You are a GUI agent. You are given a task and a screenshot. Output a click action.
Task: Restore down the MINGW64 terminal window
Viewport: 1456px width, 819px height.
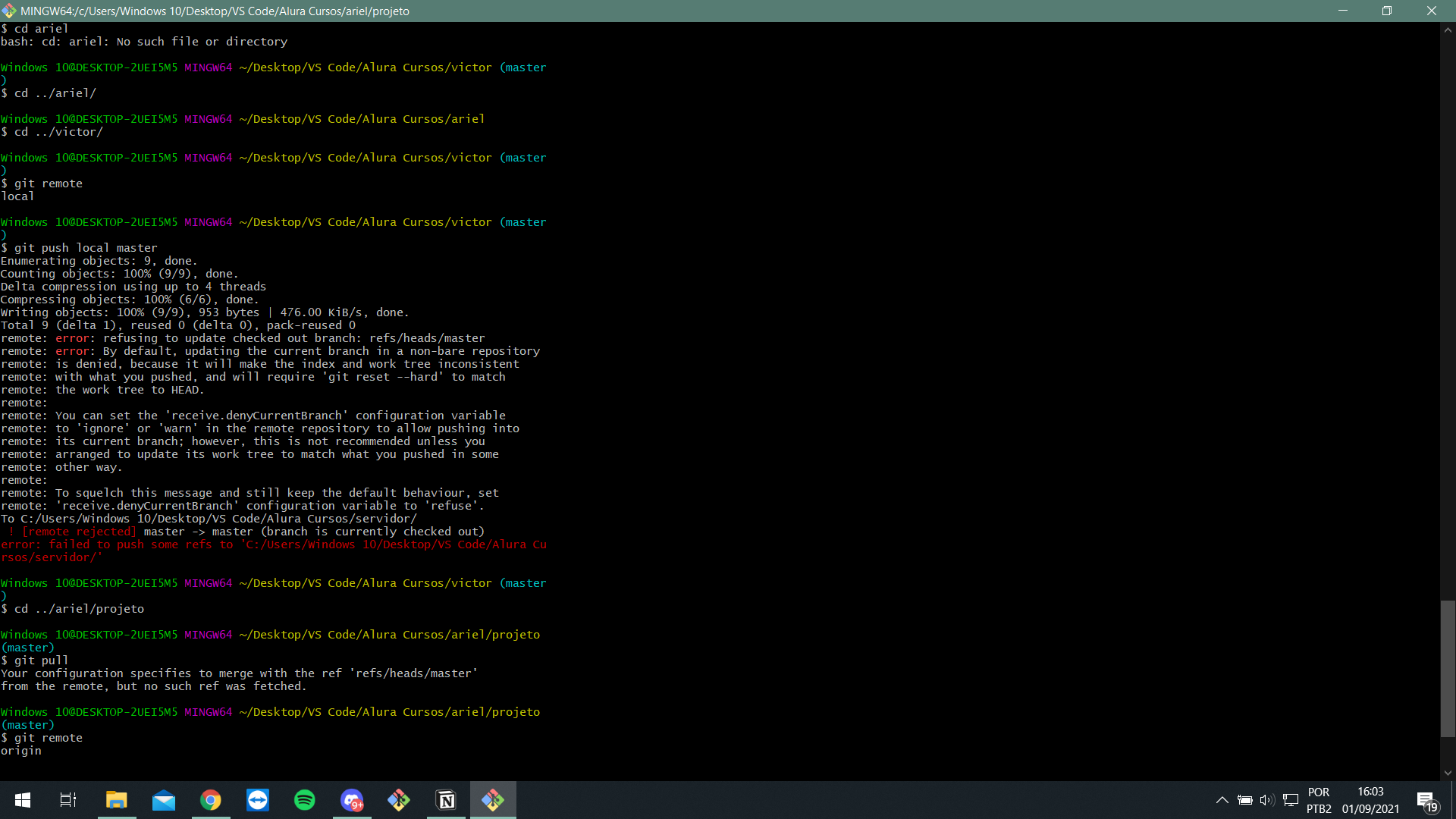(1387, 11)
